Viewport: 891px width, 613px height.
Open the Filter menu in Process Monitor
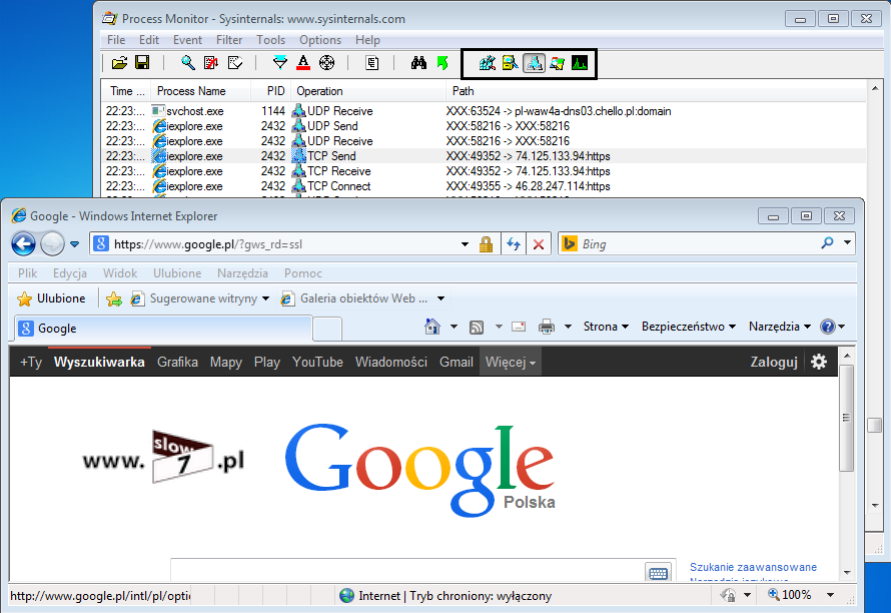point(229,40)
